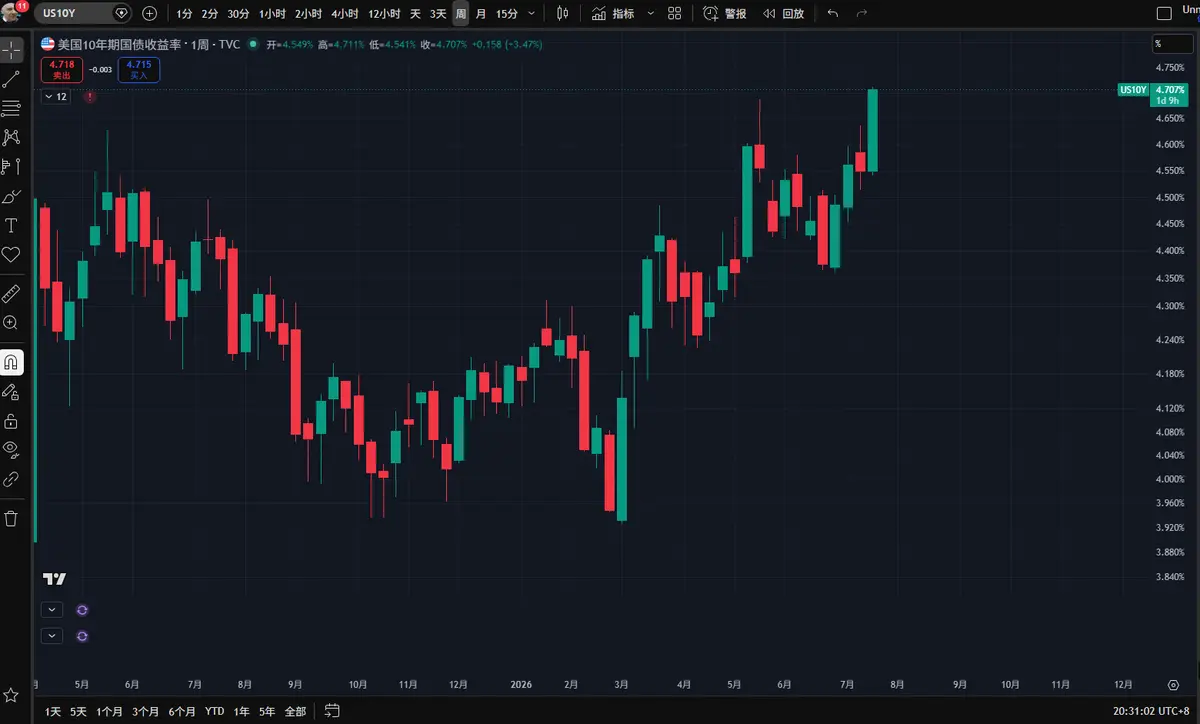The image size is (1200, 724).
Task: Click the lower purple sync icon
Action: click(82, 635)
